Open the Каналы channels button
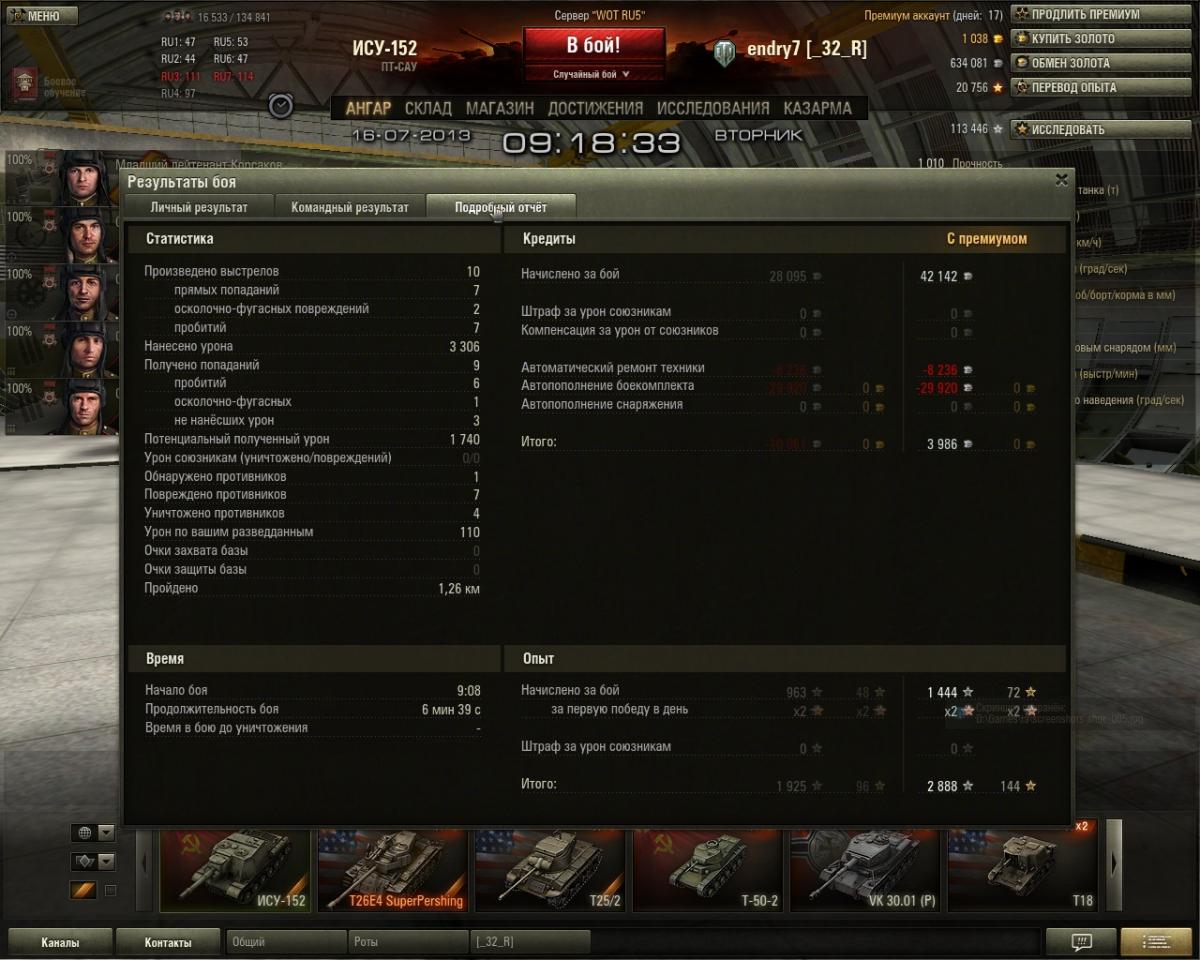The width and height of the screenshot is (1200, 960). tap(60, 942)
